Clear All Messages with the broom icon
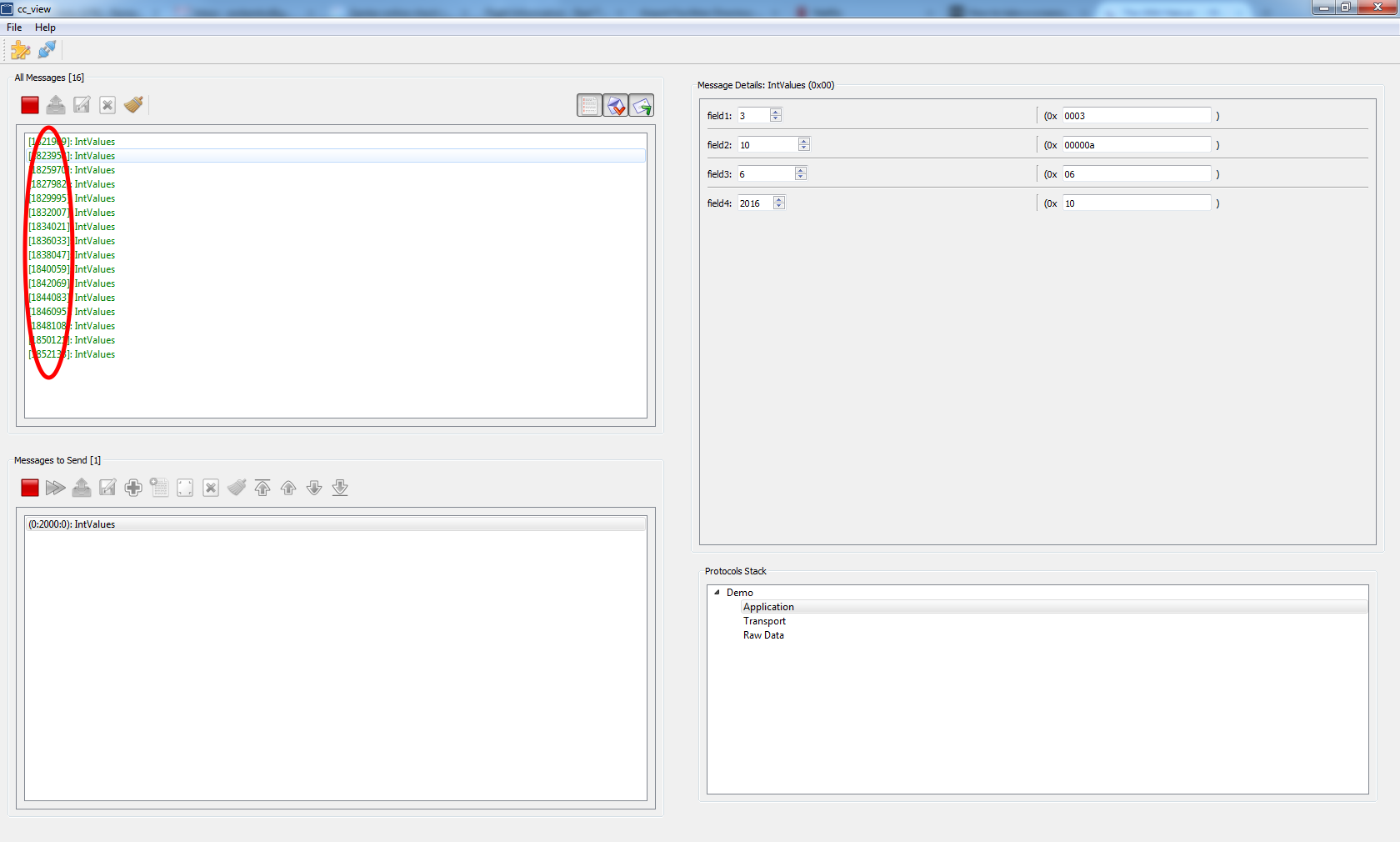Image resolution: width=1400 pixels, height=842 pixels. coord(133,105)
